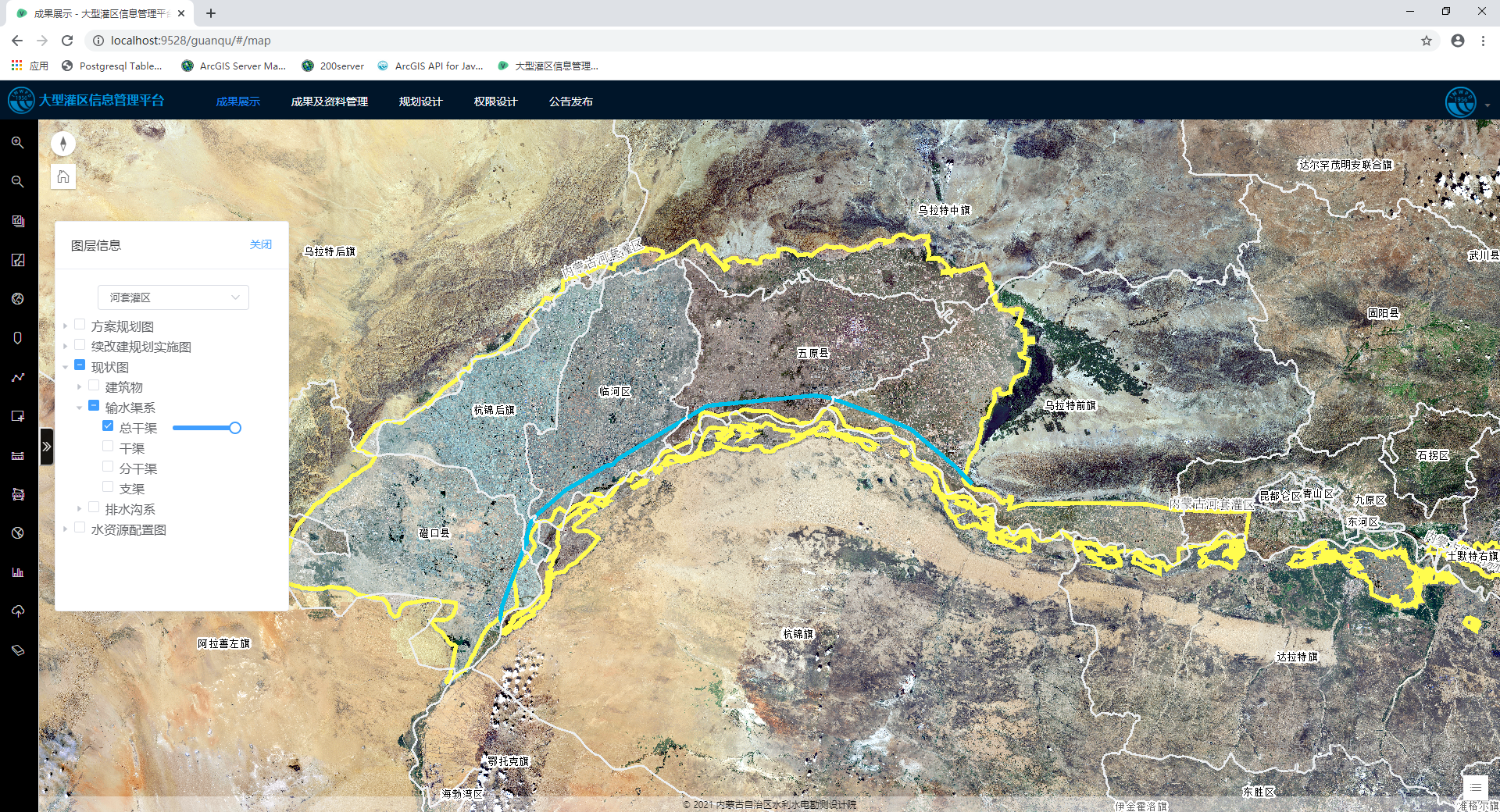Select the polyline drawing tool

coord(17,377)
